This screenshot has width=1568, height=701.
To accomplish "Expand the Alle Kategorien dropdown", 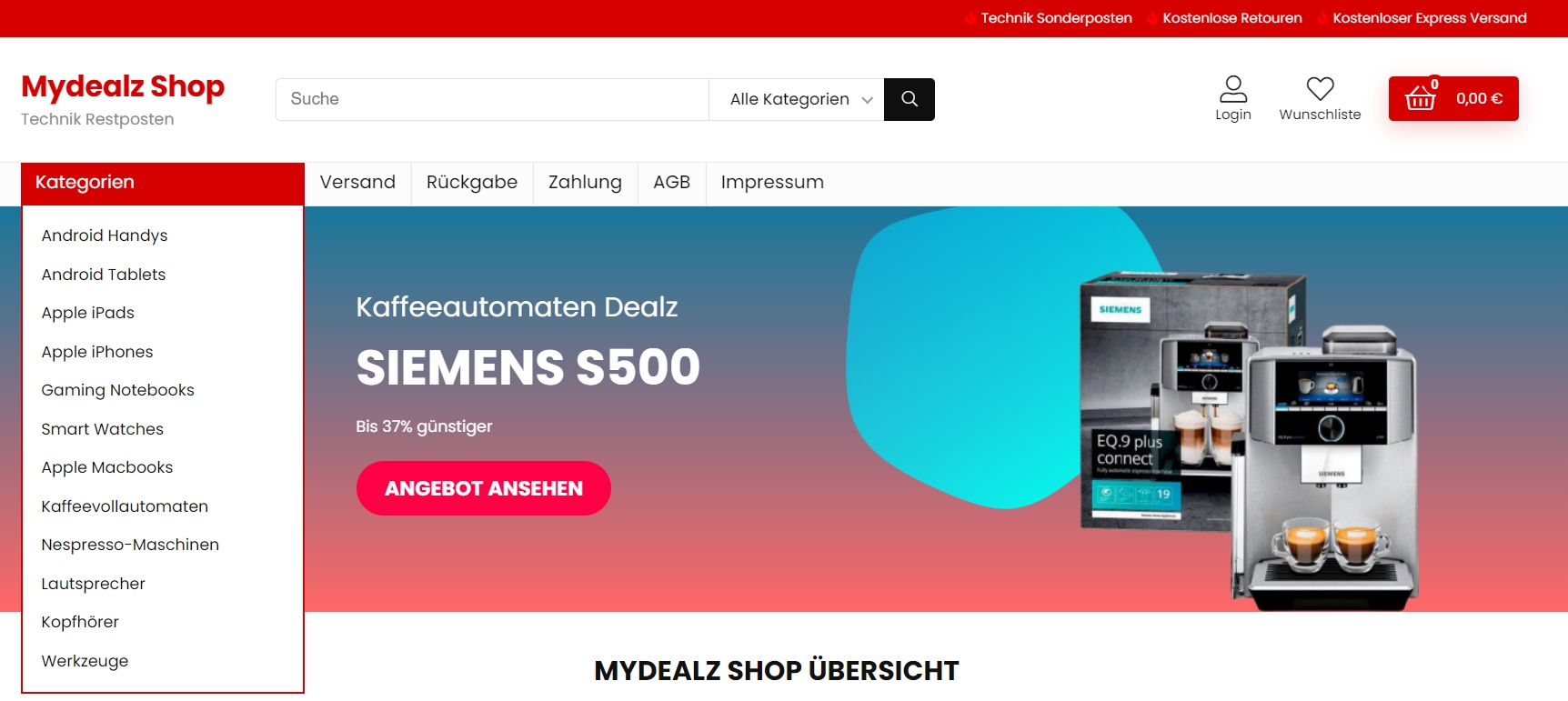I will (x=796, y=99).
